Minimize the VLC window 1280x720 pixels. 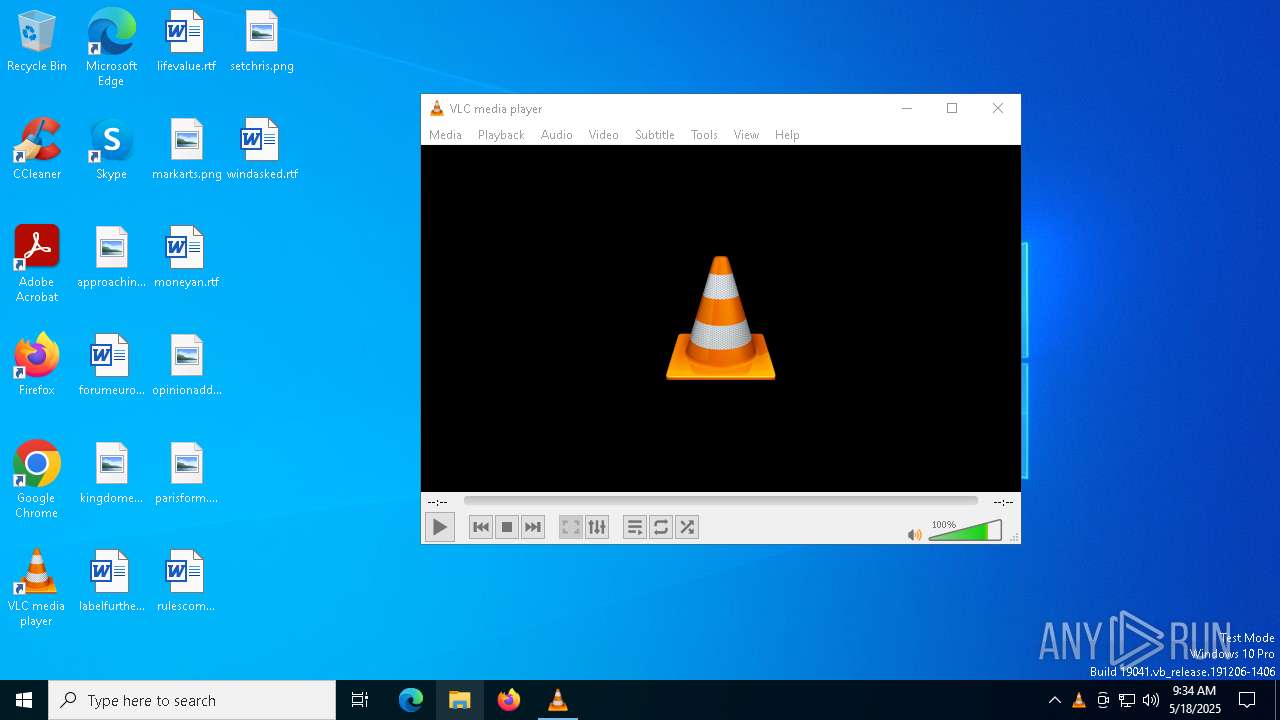point(907,108)
